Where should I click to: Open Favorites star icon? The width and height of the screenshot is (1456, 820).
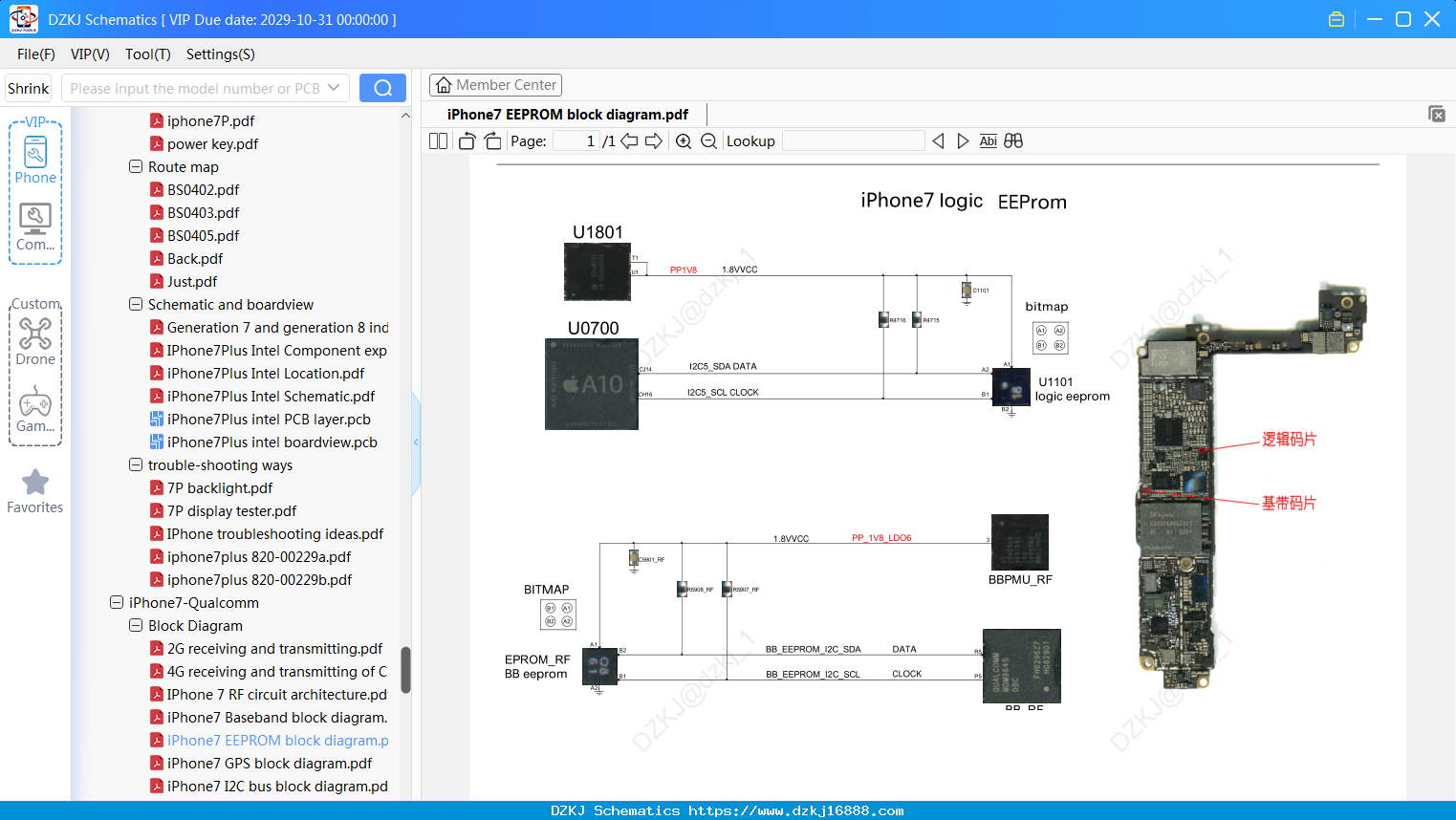(x=35, y=482)
